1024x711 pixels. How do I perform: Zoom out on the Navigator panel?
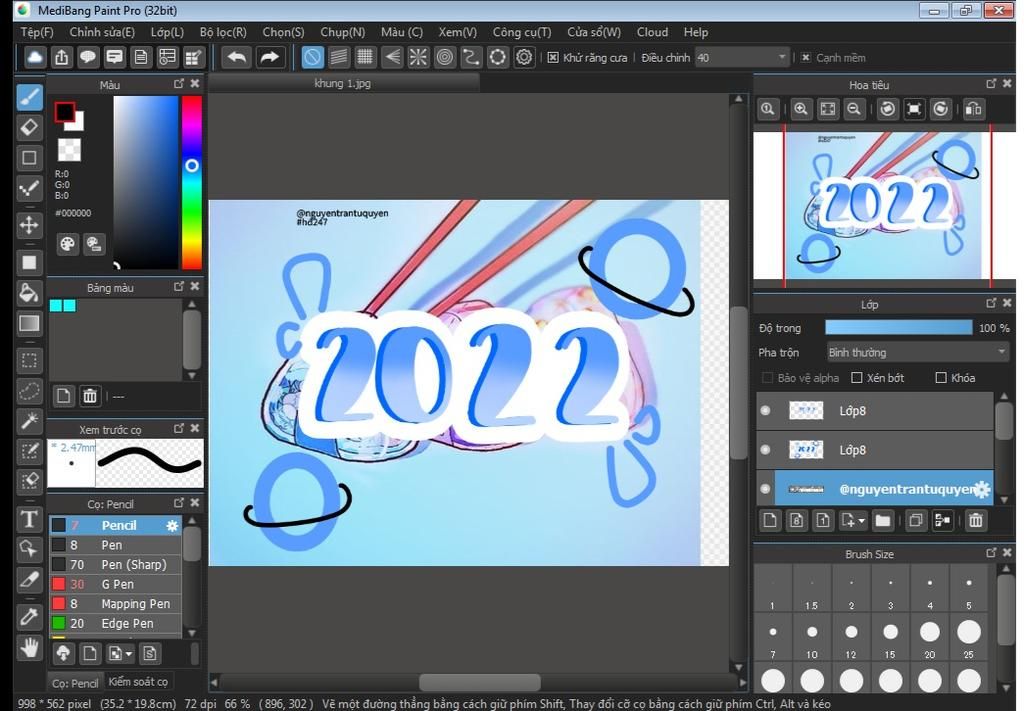pos(854,109)
